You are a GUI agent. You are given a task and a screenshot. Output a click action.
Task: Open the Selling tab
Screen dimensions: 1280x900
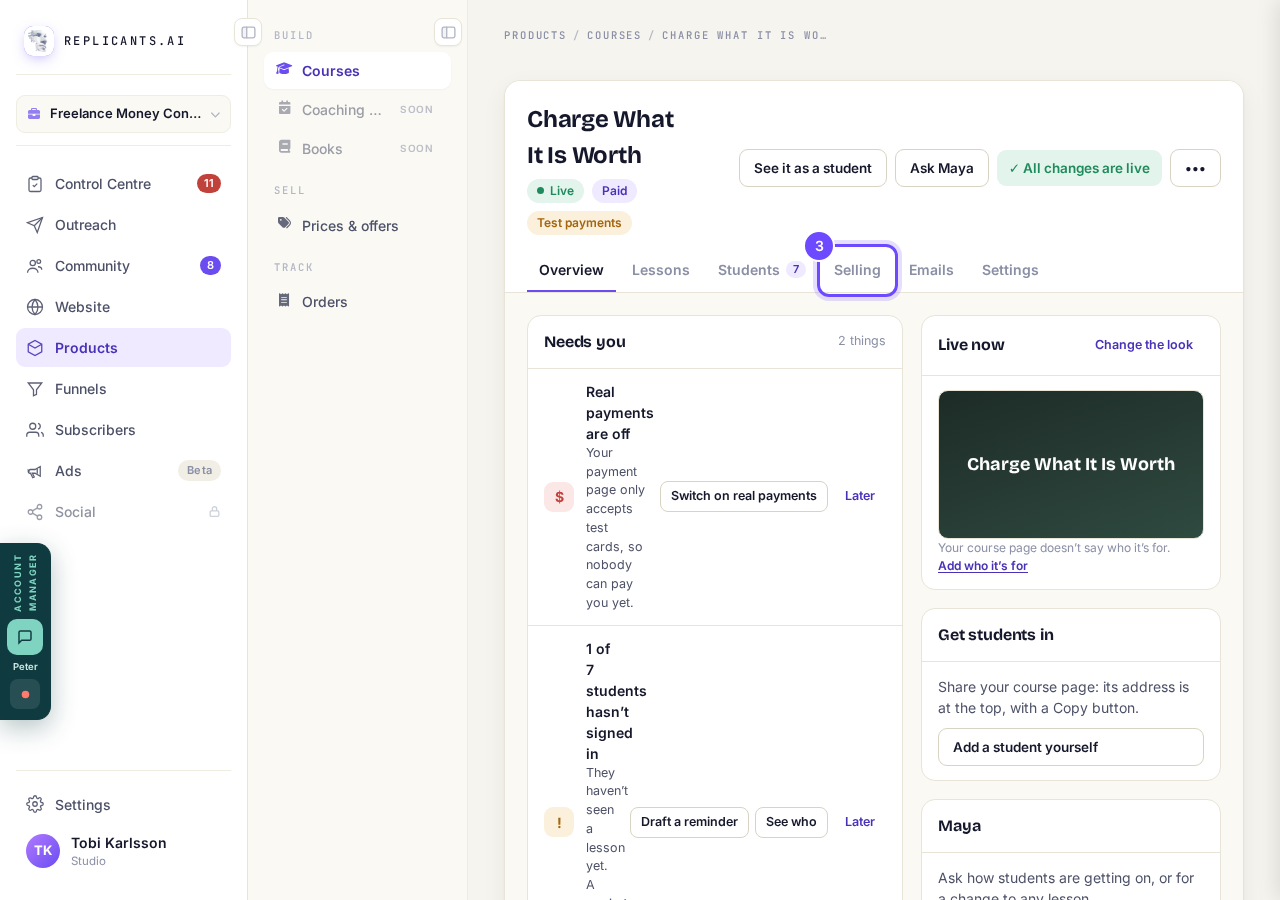point(857,270)
